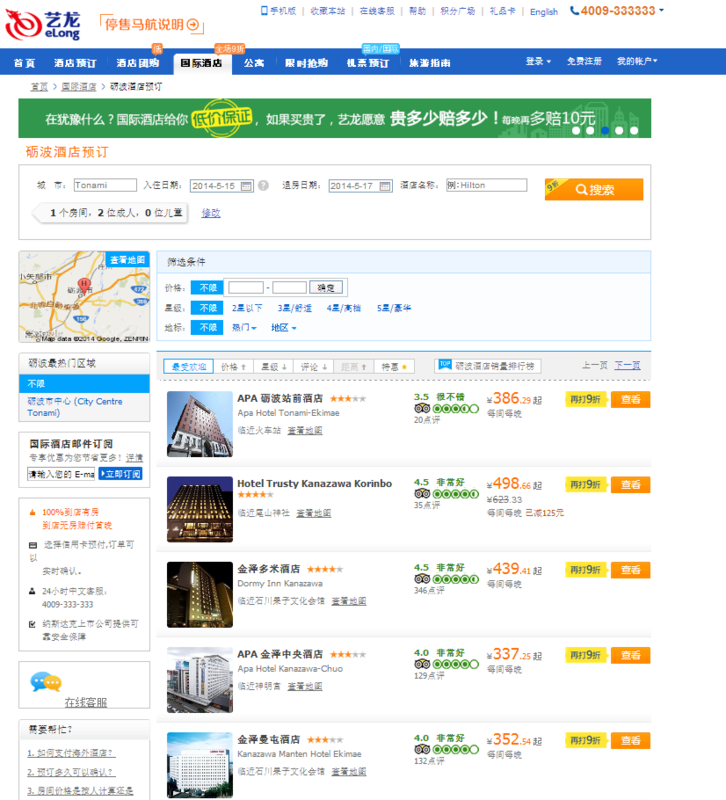Viewport: 726px width, 800px height.
Task: Sort hotels by 价格 ascending
Action: (x=233, y=367)
